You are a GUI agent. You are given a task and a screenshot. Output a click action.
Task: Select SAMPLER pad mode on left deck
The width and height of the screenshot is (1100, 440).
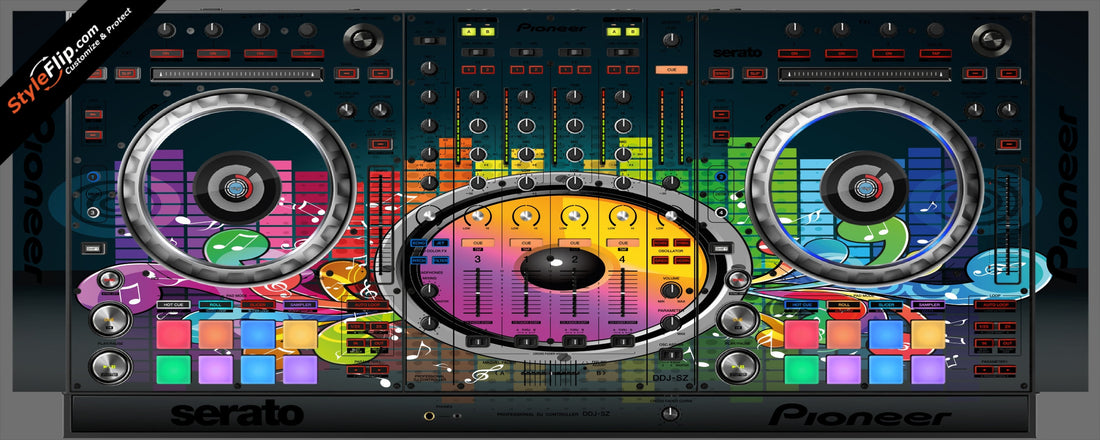300,305
